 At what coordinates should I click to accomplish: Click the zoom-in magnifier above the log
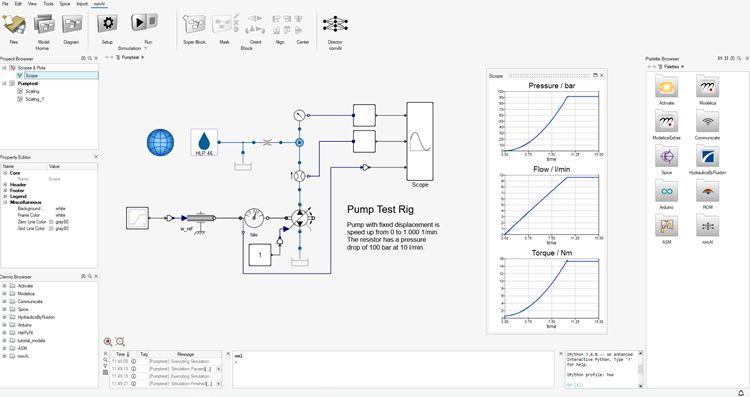coord(108,342)
